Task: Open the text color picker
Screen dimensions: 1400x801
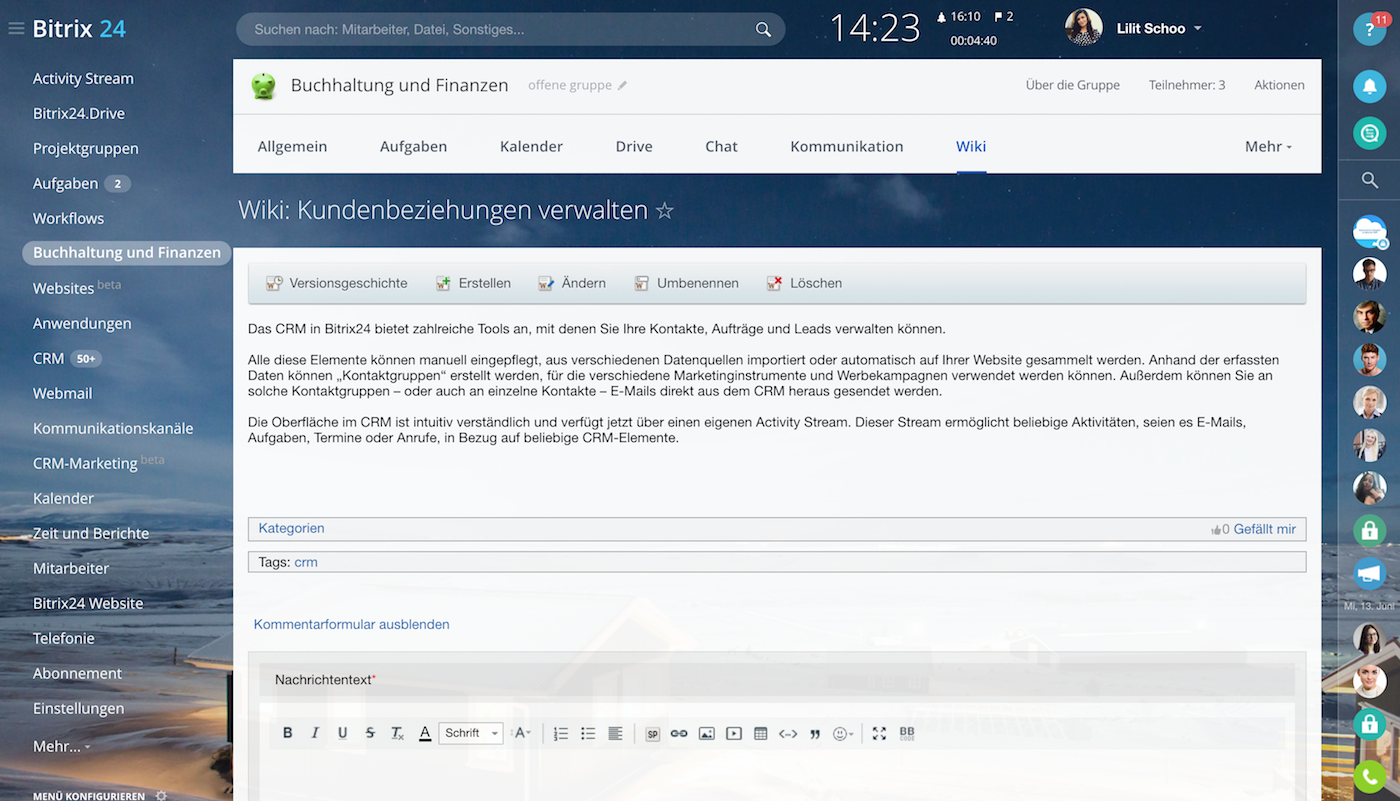Action: (425, 733)
